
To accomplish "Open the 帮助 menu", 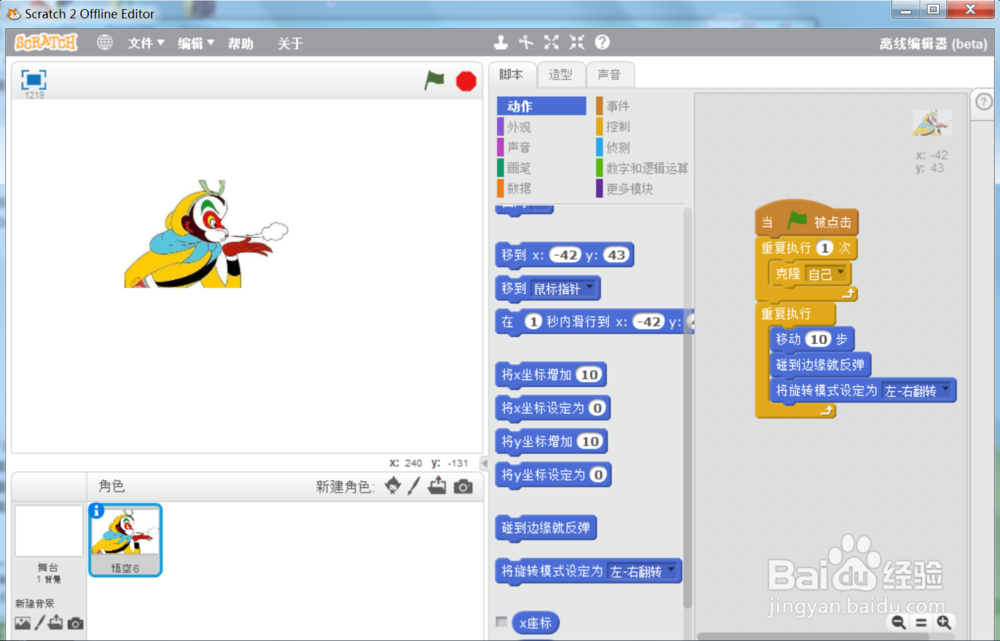I will (240, 43).
